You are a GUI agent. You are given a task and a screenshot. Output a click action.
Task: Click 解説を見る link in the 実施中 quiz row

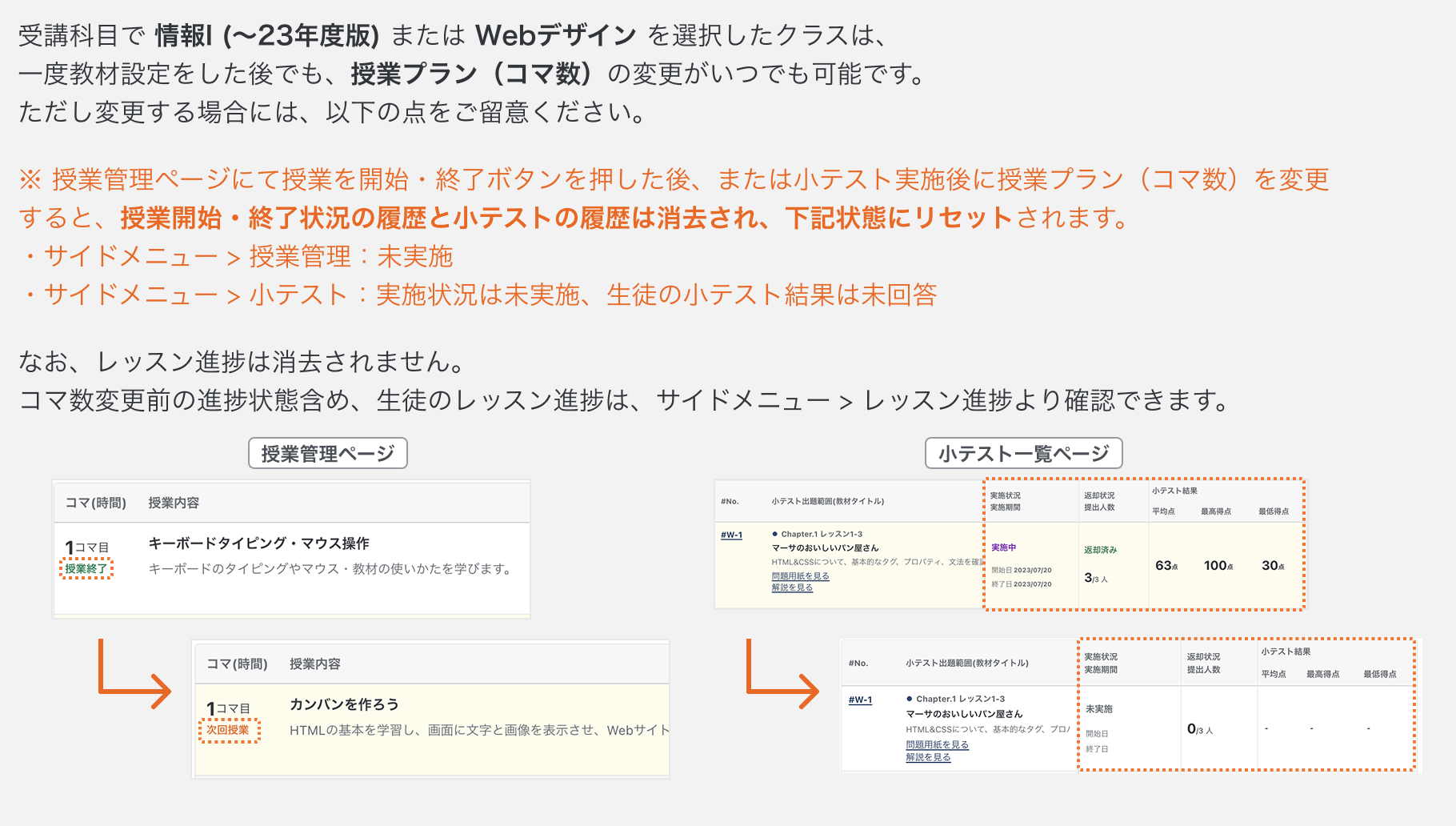click(x=792, y=587)
